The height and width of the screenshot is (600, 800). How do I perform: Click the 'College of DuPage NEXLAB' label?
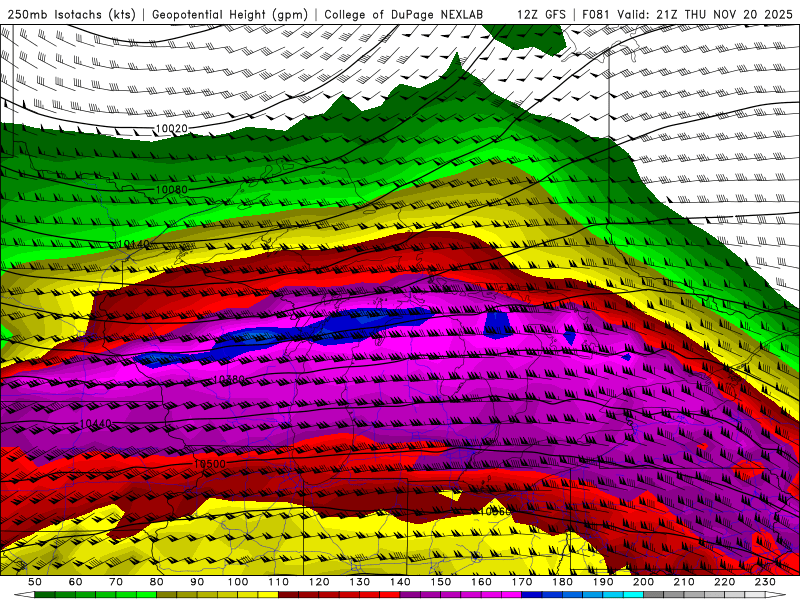[x=404, y=15]
